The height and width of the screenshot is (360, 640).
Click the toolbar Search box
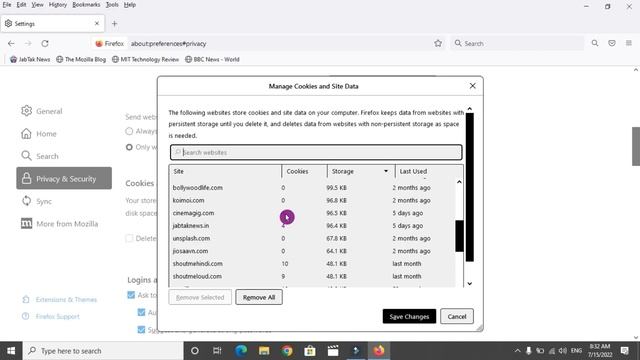(518, 43)
